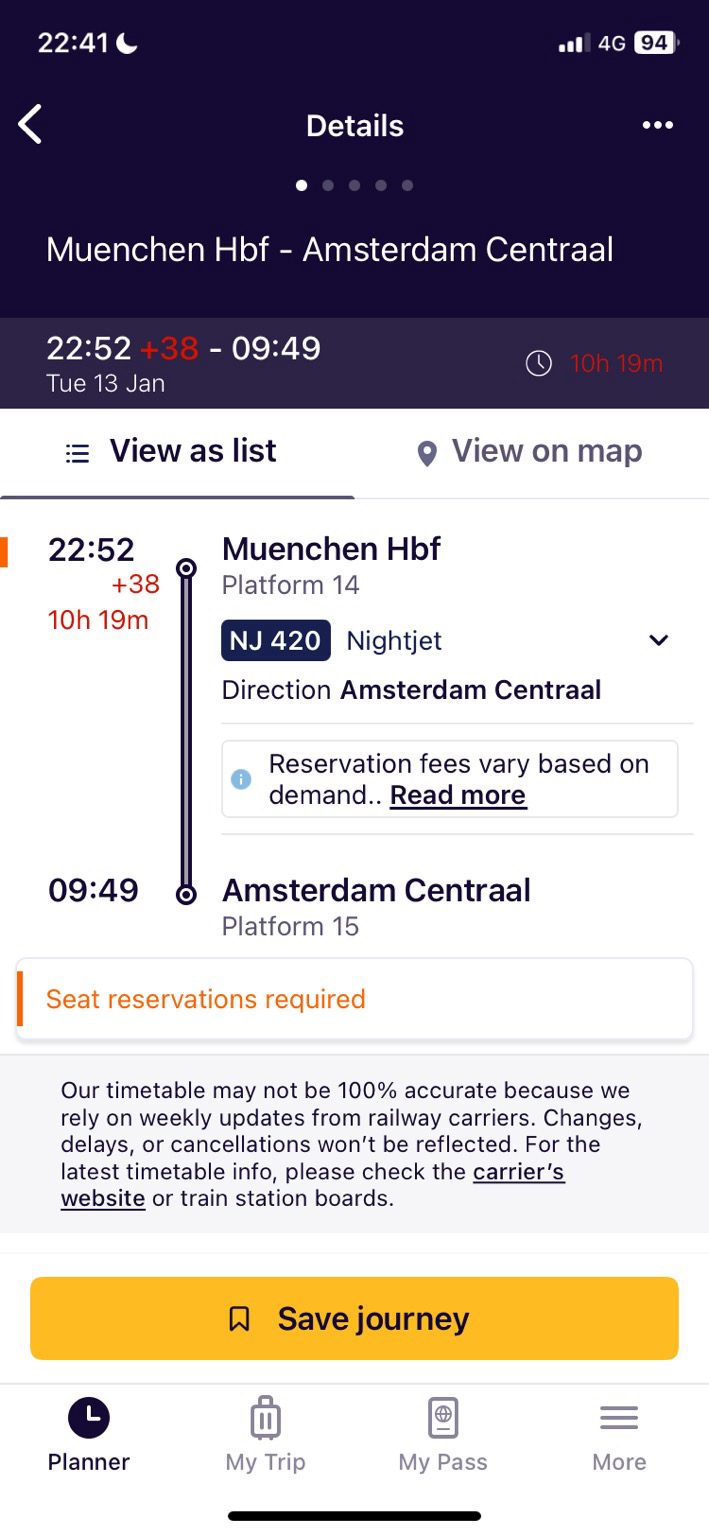Open My Pass from bottom bar
Viewport: 709px width, 1536px height.
442,1436
